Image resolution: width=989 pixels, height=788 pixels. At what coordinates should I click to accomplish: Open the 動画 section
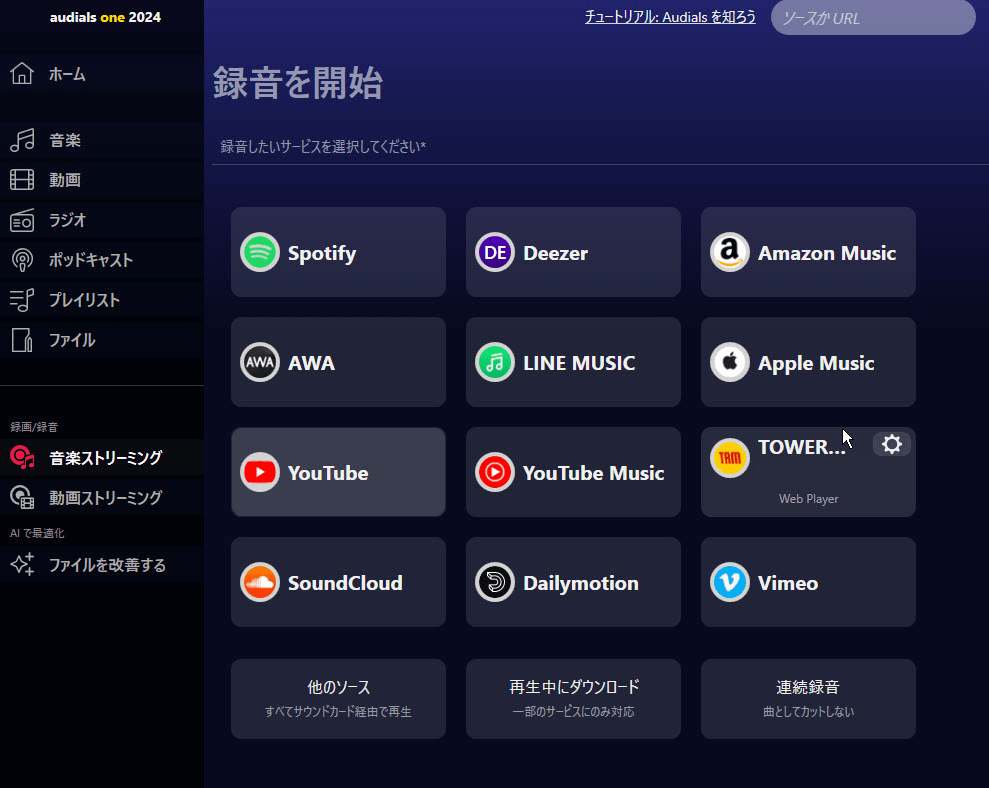[x=102, y=180]
